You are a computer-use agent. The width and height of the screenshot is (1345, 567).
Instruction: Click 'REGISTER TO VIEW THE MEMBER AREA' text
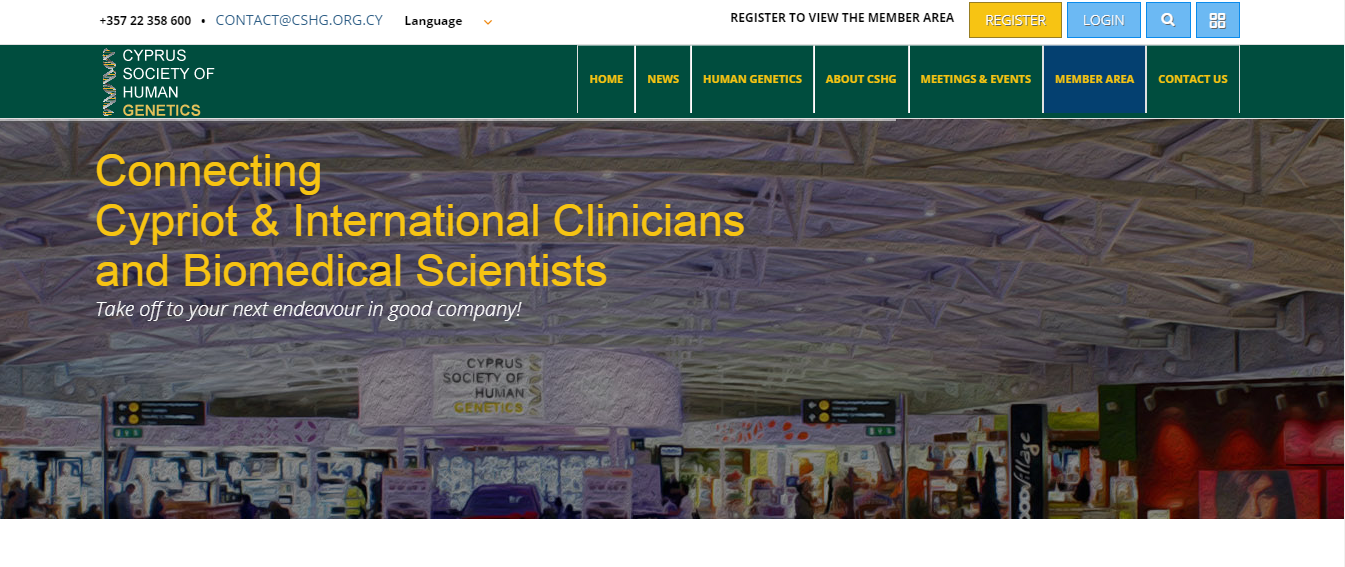(x=842, y=18)
